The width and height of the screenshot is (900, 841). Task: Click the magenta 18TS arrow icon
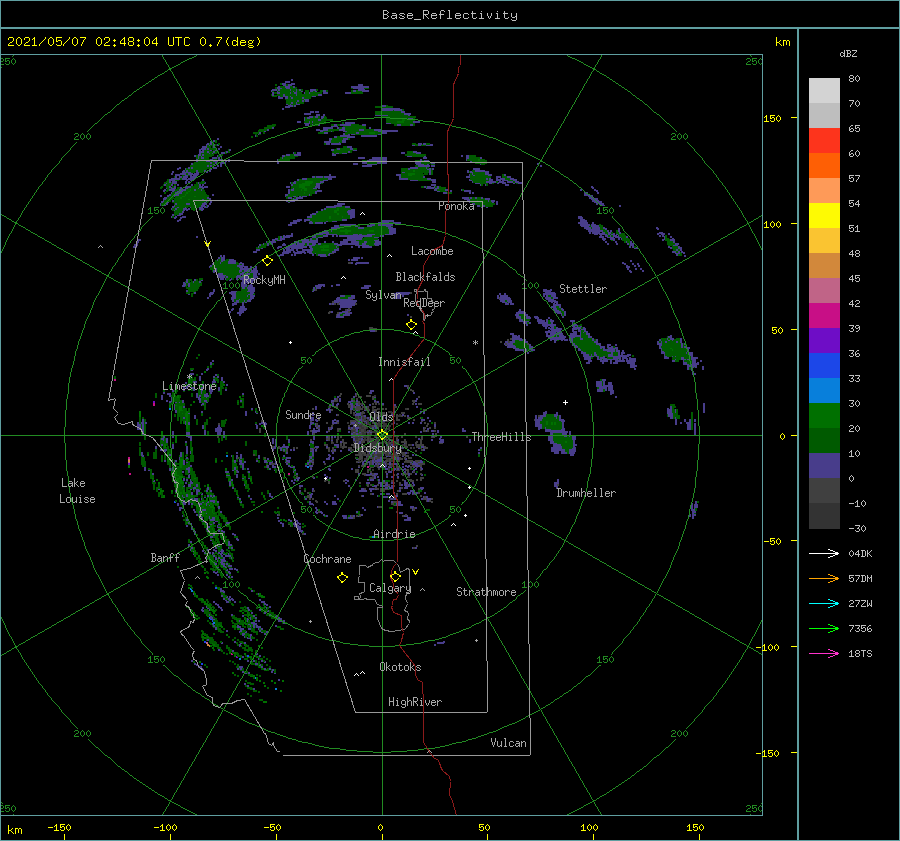tap(824, 653)
